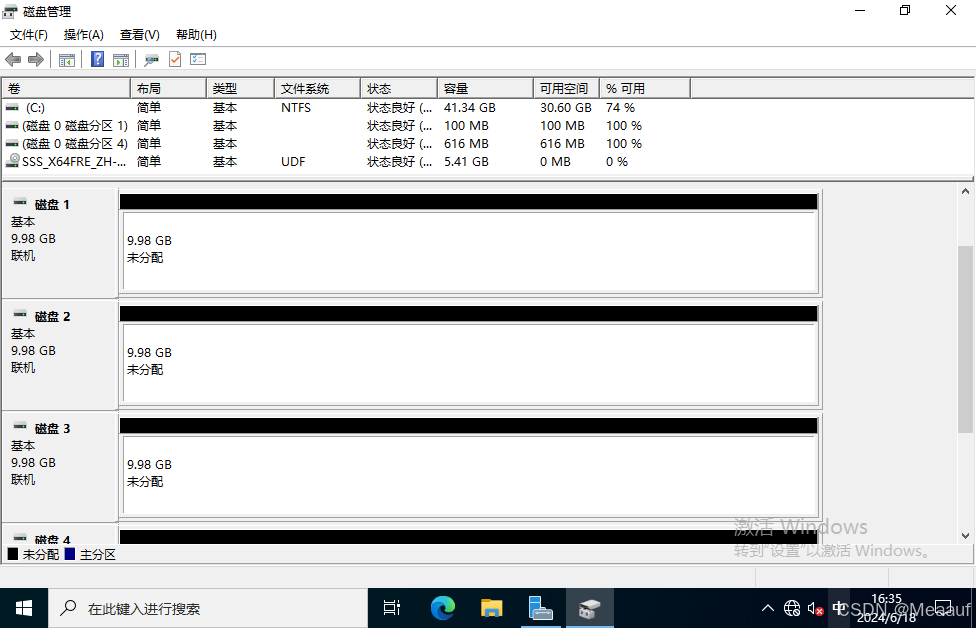Select 磁盘 2 unallocated 9.98 GB region
The width and height of the screenshot is (976, 628).
470,362
